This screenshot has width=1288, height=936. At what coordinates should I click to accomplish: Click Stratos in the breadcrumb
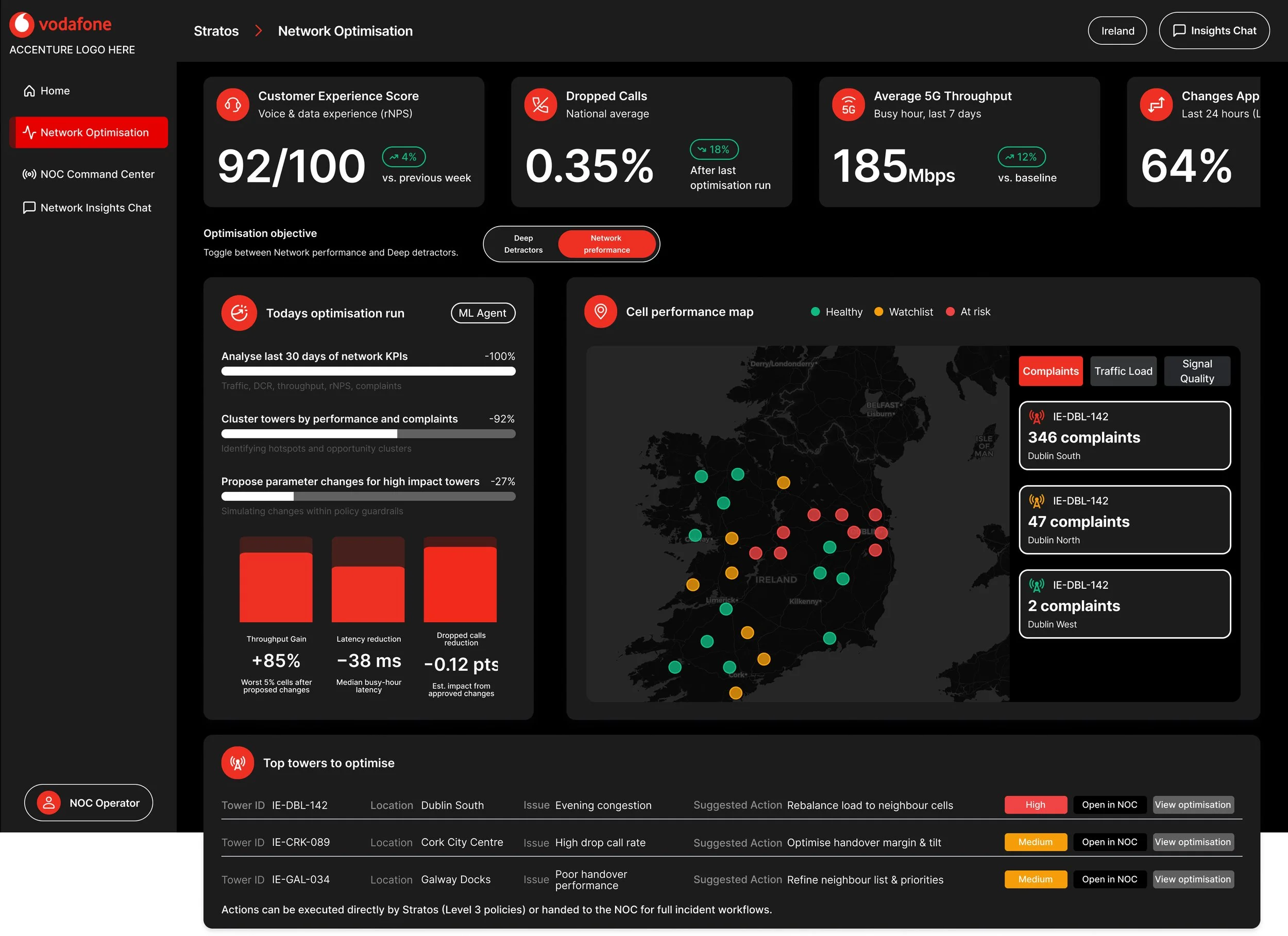click(216, 31)
